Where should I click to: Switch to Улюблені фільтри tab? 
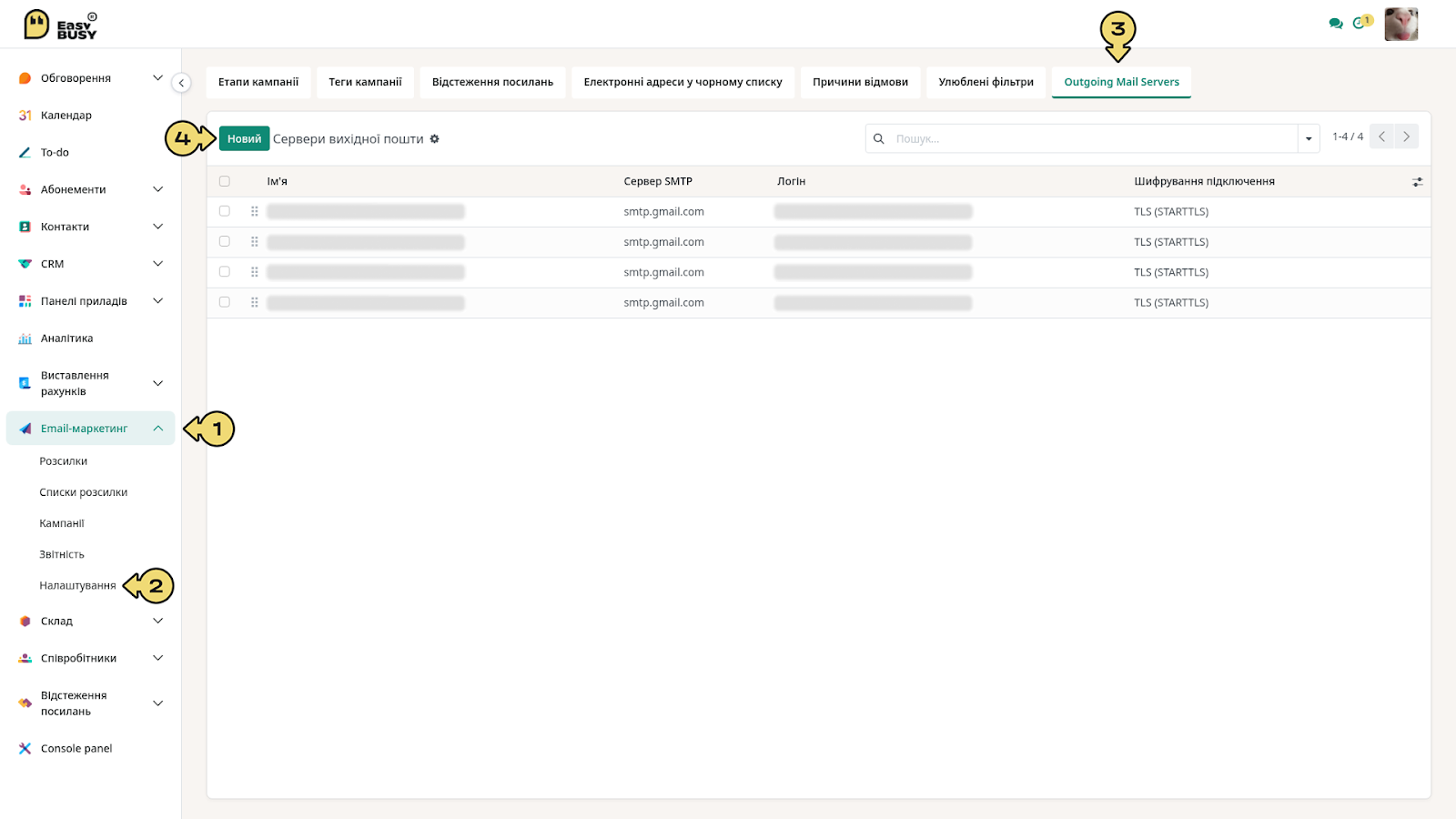986,82
